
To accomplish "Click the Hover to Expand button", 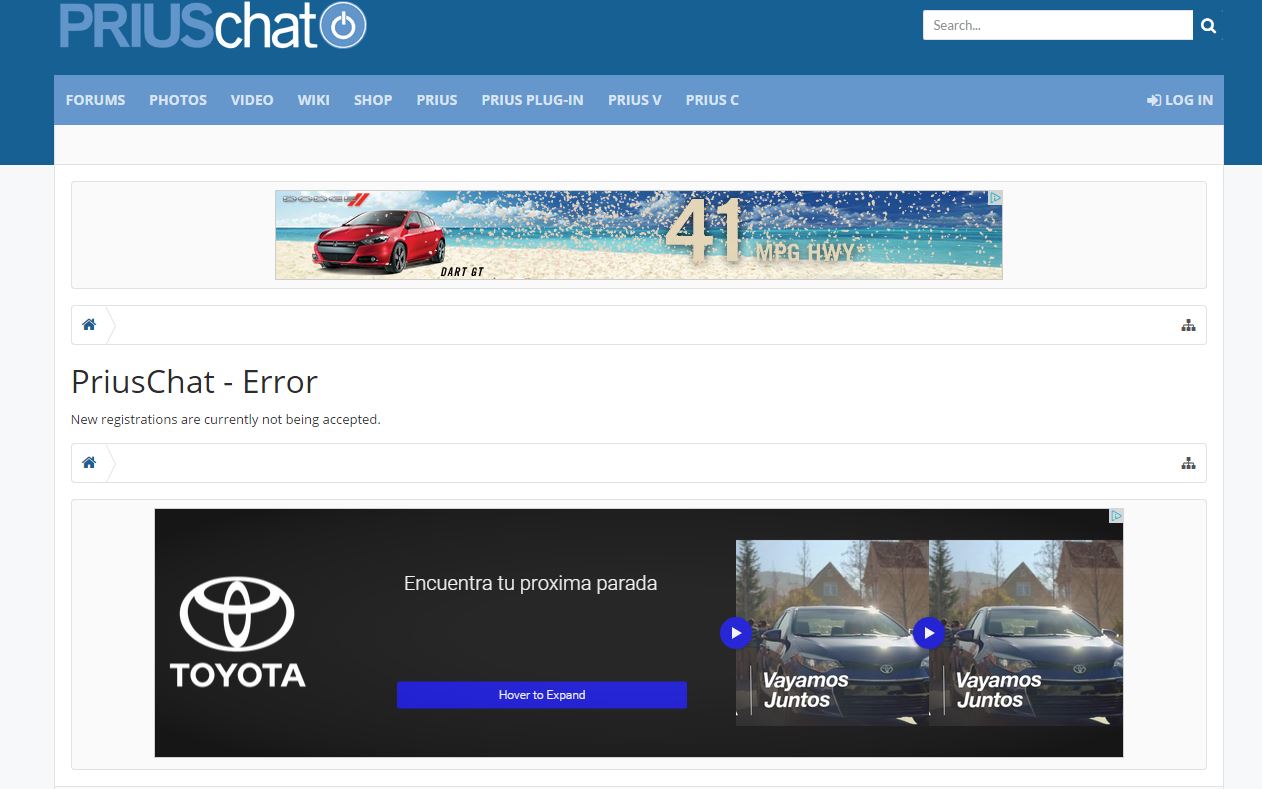I will coord(542,695).
